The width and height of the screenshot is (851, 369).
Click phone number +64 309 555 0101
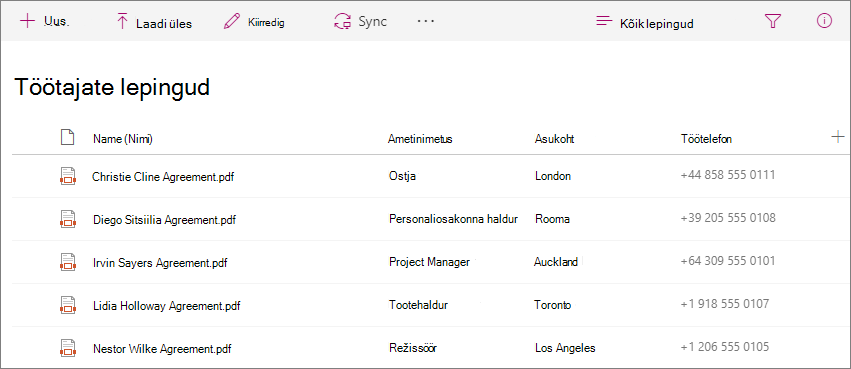[x=728, y=261]
